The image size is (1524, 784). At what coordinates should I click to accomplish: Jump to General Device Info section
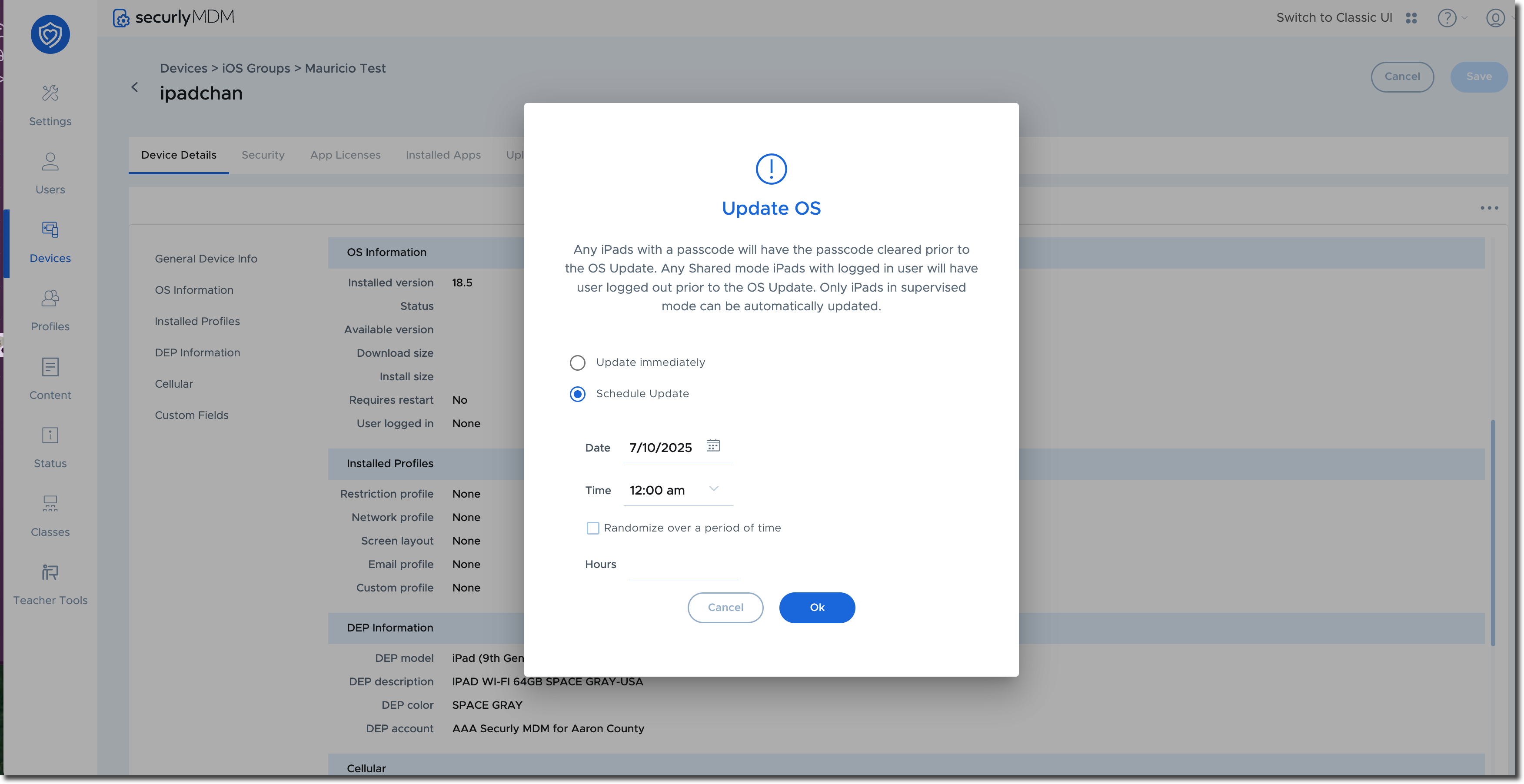206,259
